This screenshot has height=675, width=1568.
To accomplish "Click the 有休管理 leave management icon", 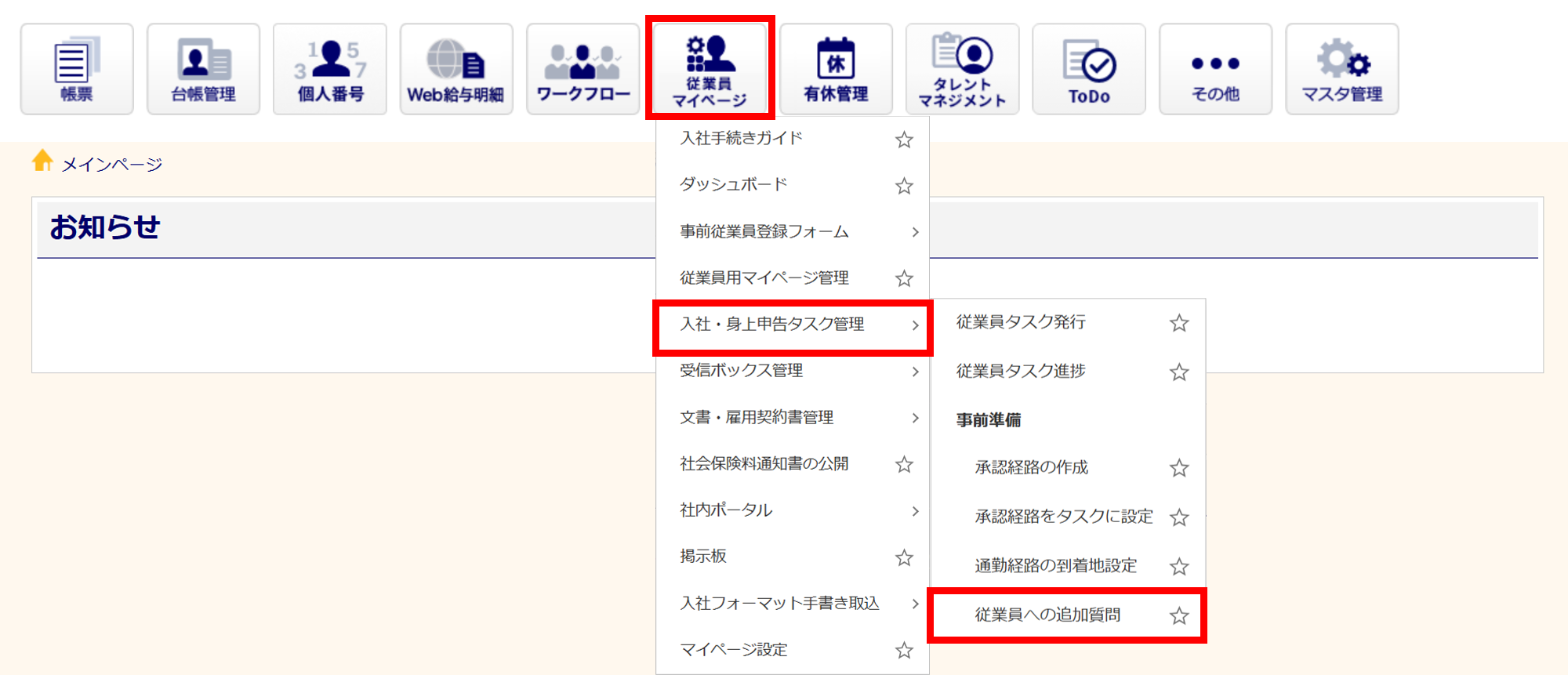I will 836,69.
